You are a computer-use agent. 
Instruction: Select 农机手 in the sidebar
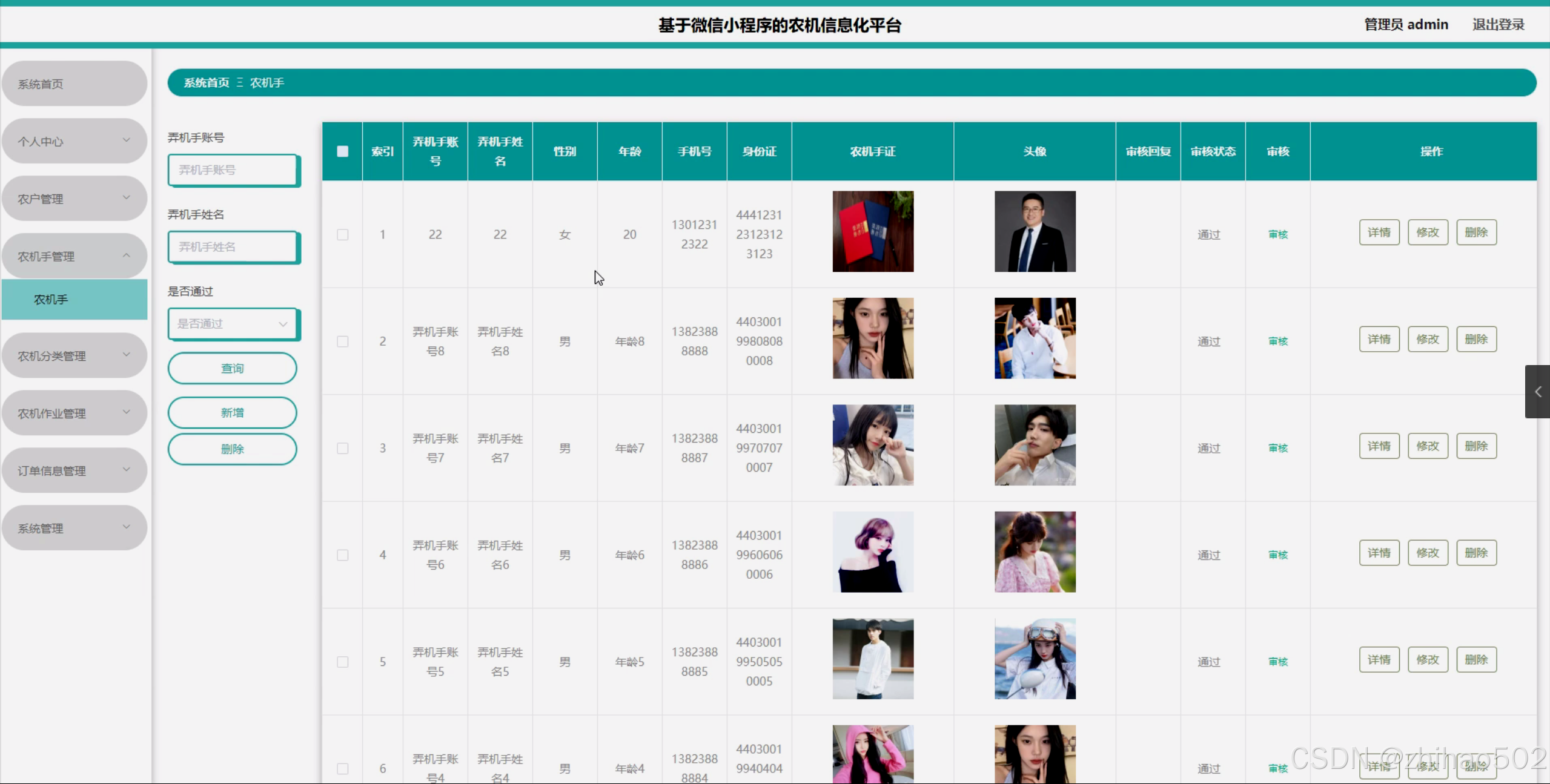coord(74,299)
